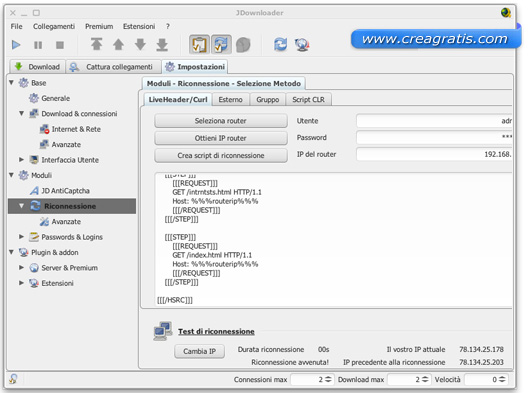Focus the Password input field
Screen dimensions: 530x393
point(434,137)
